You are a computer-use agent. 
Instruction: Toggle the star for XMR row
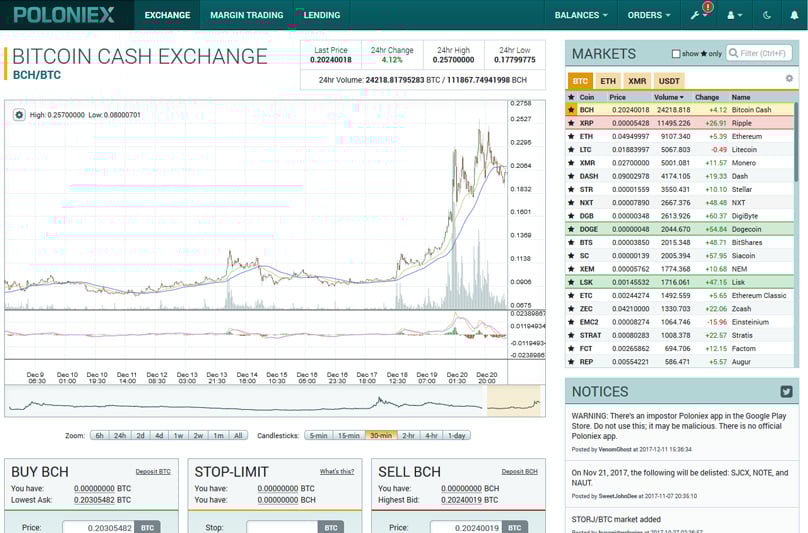pyautogui.click(x=571, y=163)
